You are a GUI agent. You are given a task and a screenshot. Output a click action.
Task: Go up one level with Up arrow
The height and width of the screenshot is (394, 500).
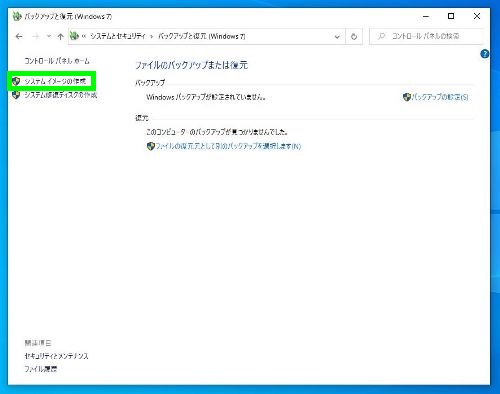tap(60, 36)
